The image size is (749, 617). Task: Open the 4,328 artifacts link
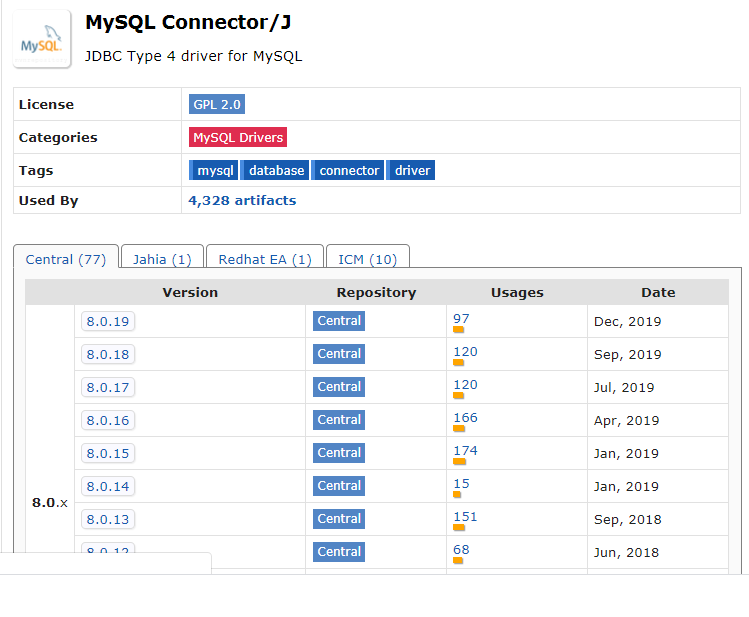(242, 200)
